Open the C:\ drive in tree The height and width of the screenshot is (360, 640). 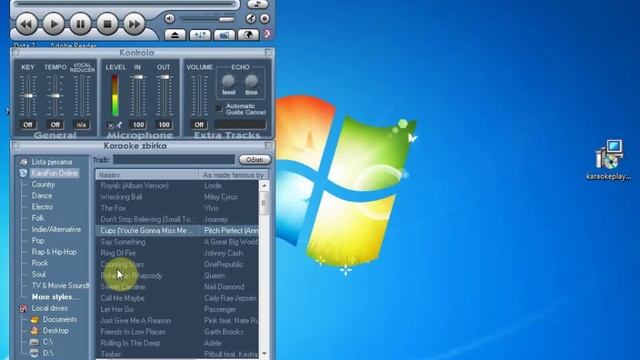click(48, 342)
